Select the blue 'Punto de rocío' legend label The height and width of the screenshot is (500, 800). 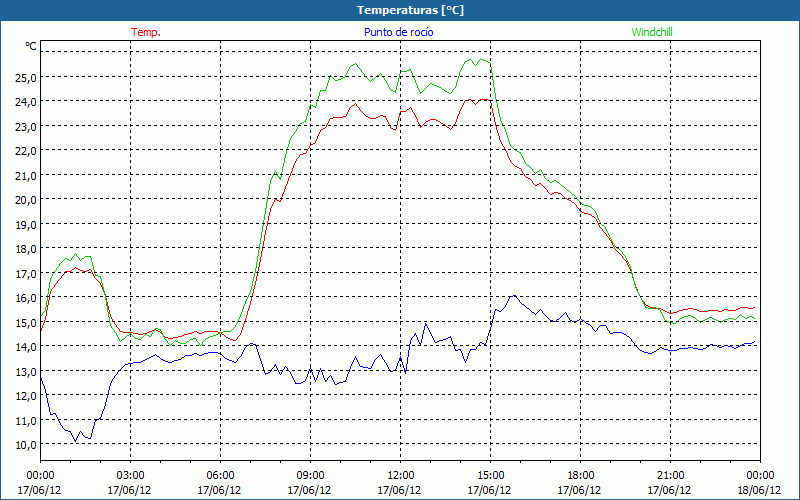tap(398, 32)
